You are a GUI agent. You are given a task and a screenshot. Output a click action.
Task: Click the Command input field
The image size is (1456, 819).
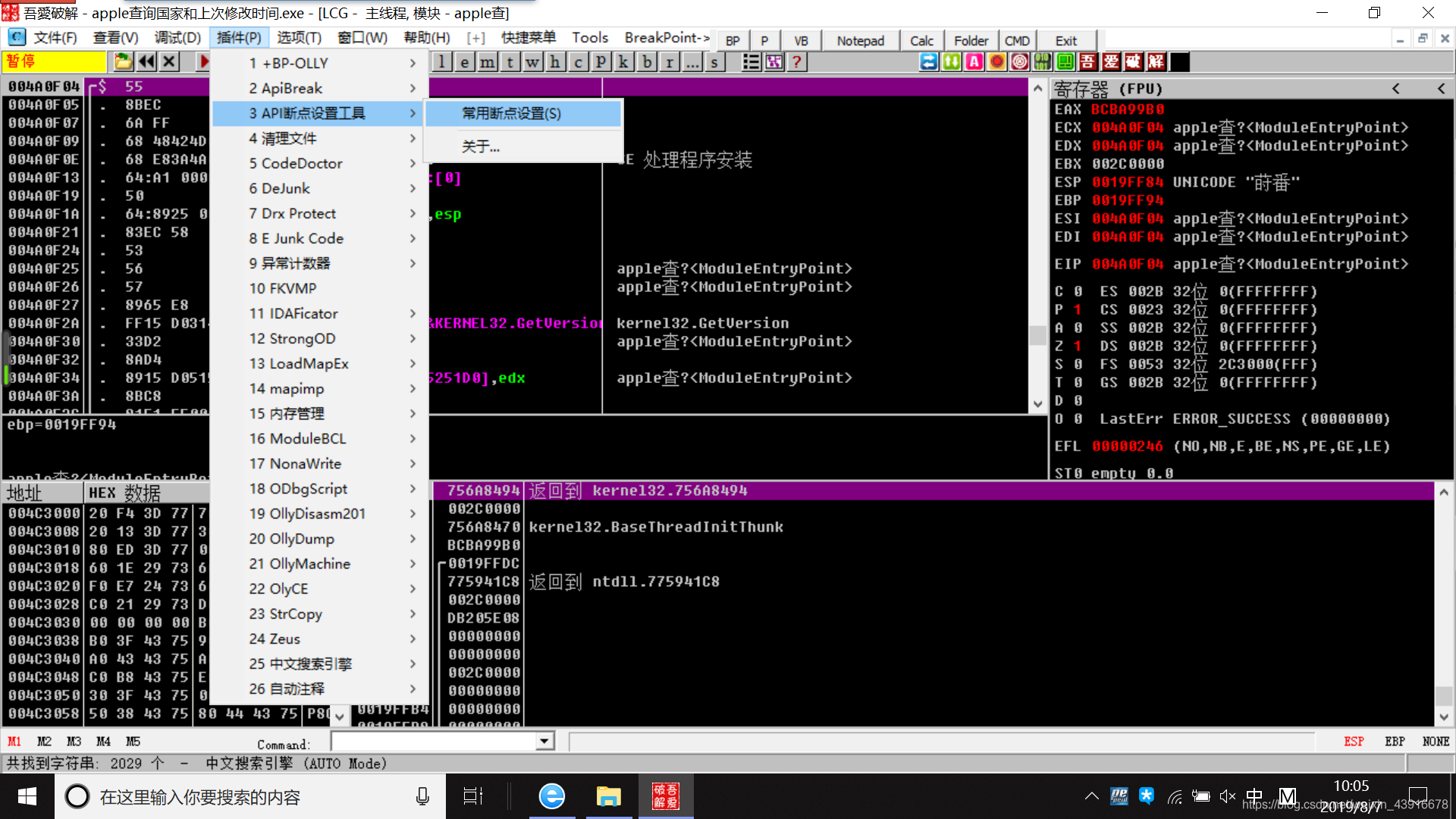(x=434, y=741)
